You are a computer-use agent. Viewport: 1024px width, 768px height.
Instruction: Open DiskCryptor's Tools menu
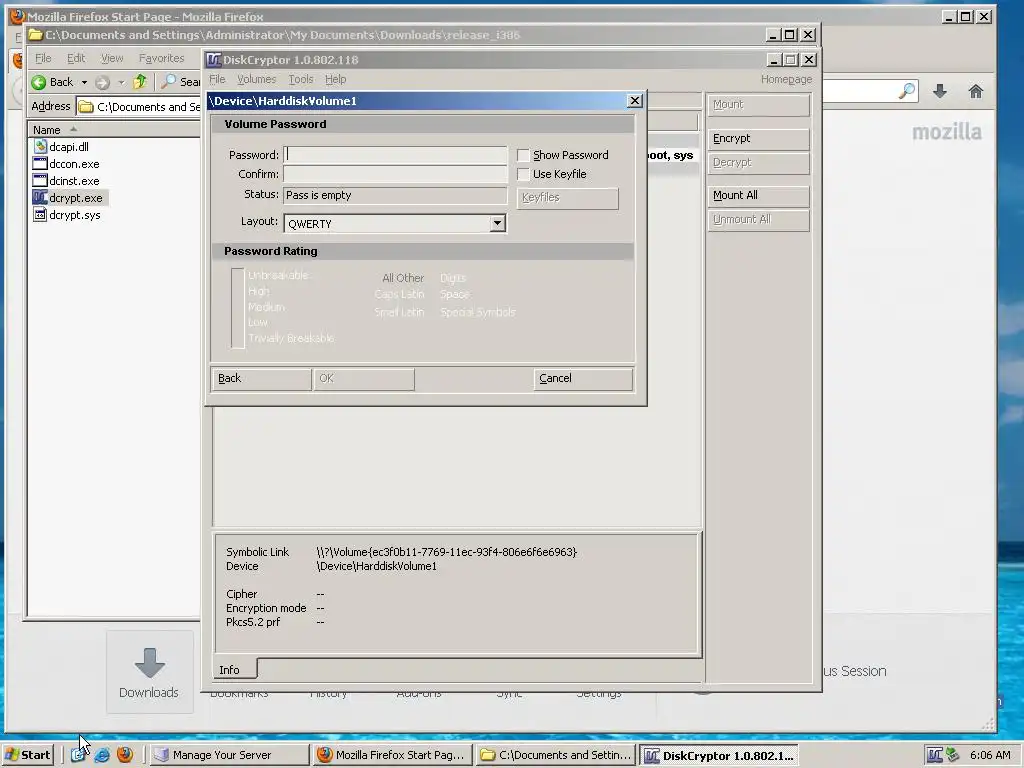click(x=300, y=79)
